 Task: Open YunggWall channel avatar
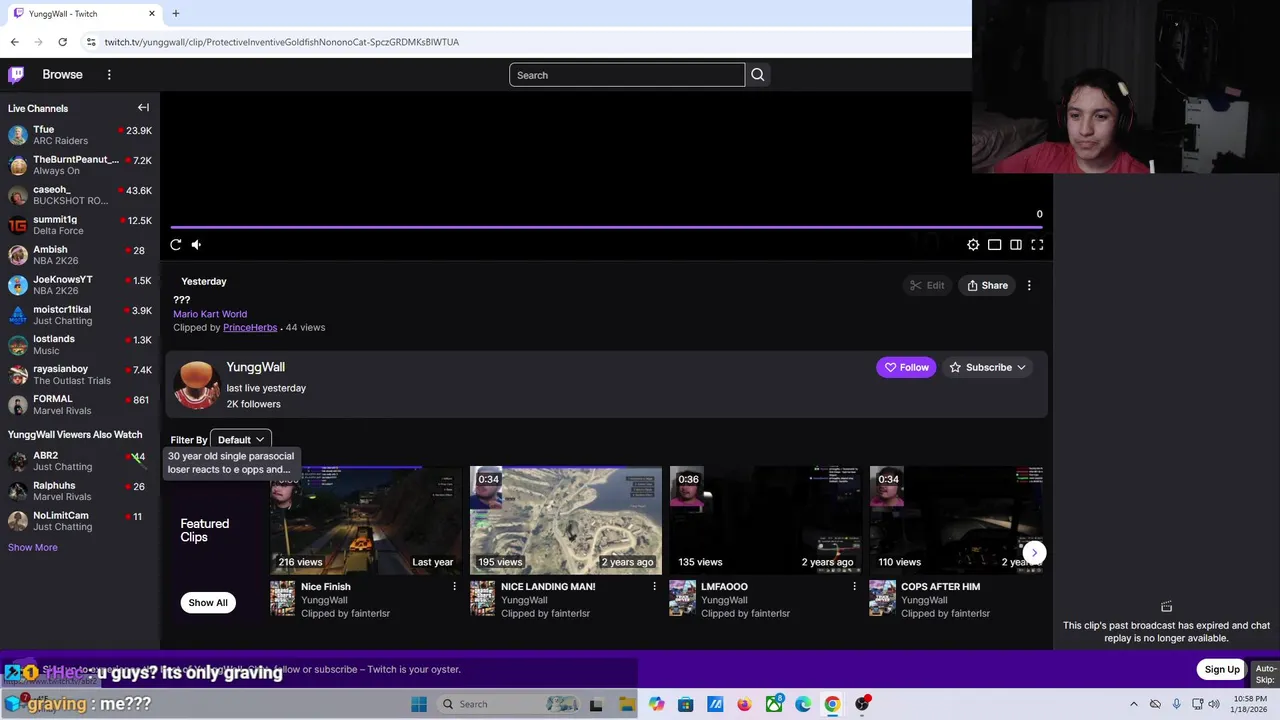click(x=197, y=385)
